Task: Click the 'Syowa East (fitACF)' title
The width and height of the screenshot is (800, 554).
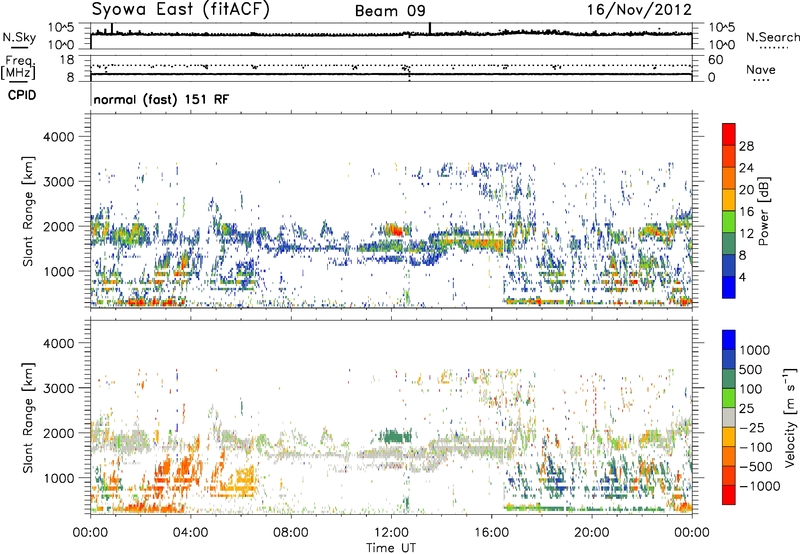Action: 180,10
